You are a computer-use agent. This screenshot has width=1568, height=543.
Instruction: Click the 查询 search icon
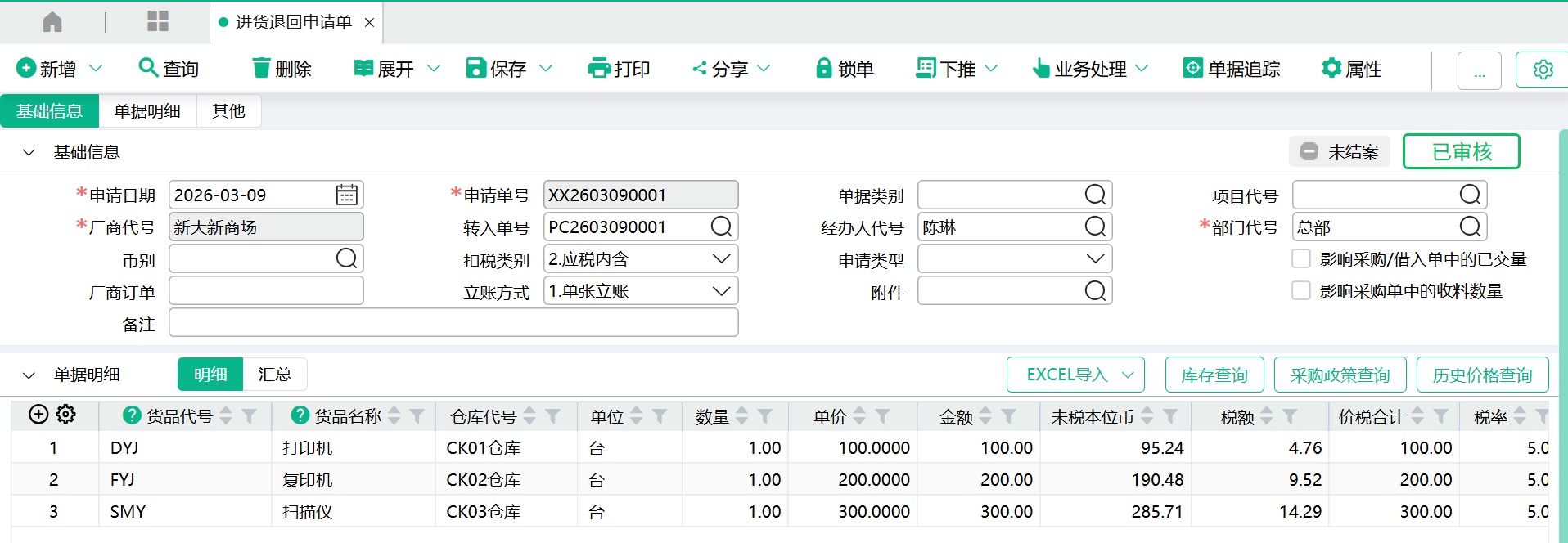148,68
